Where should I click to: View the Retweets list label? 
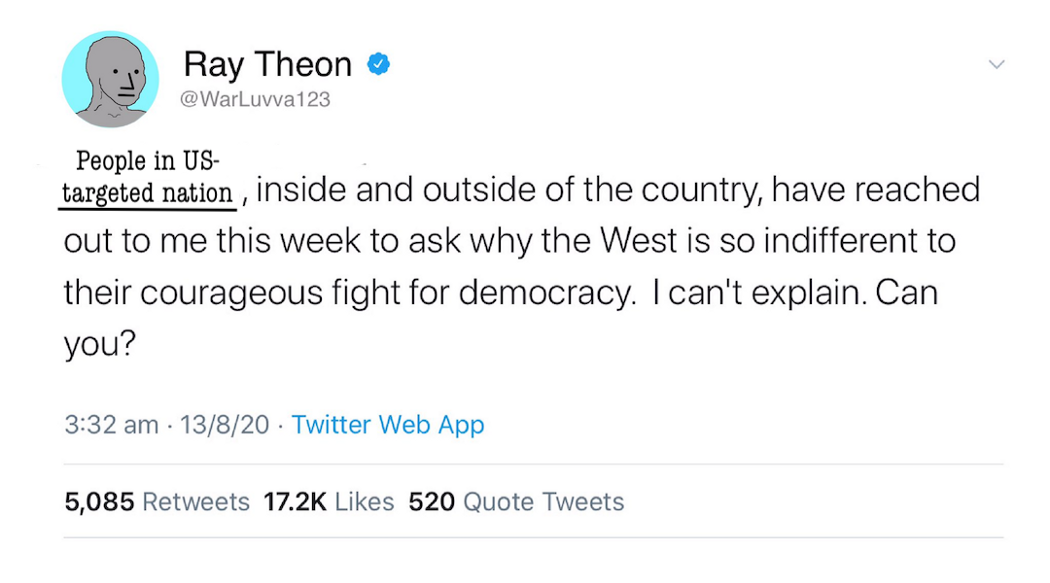[196, 501]
